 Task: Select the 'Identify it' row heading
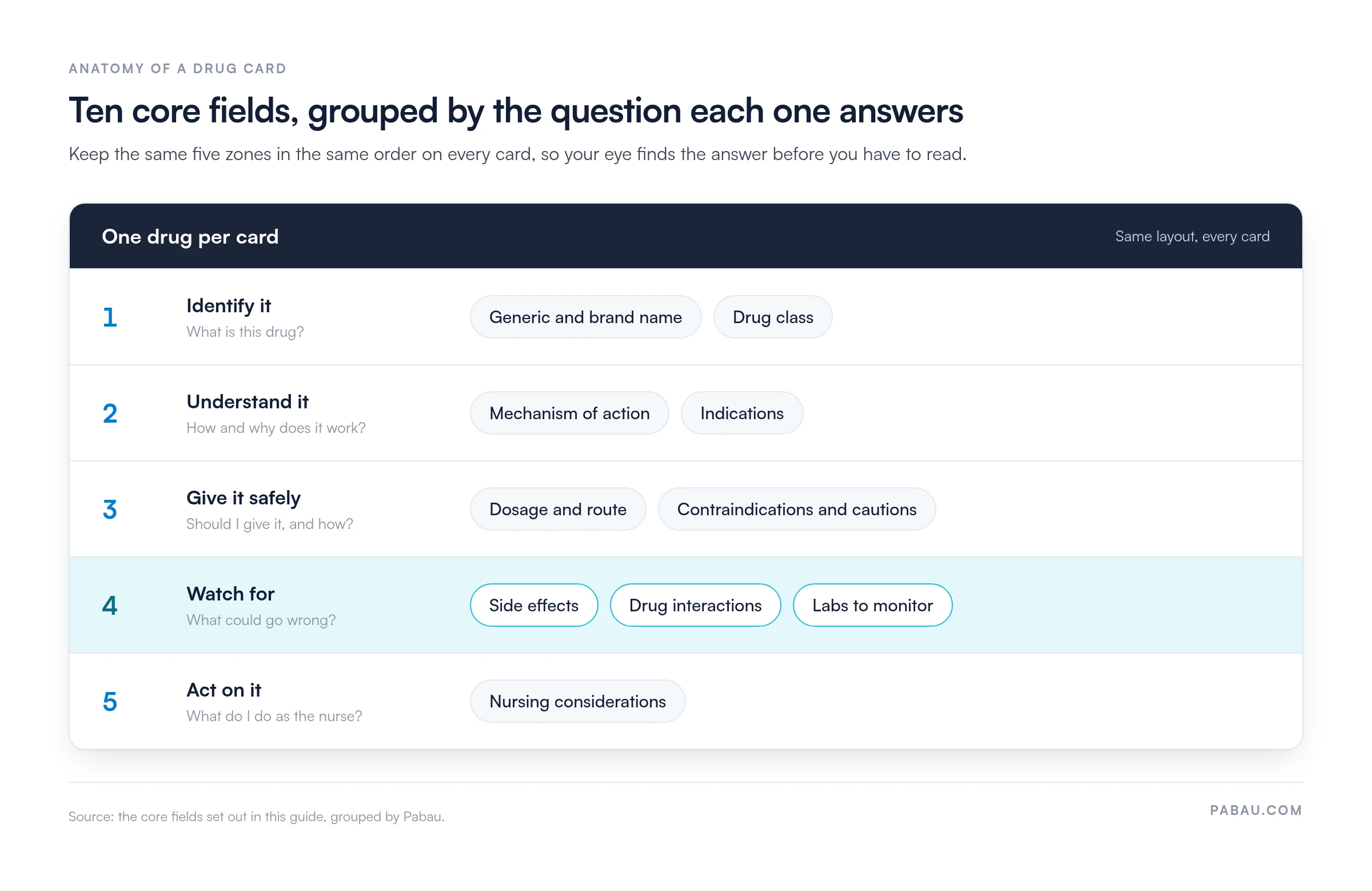(228, 305)
